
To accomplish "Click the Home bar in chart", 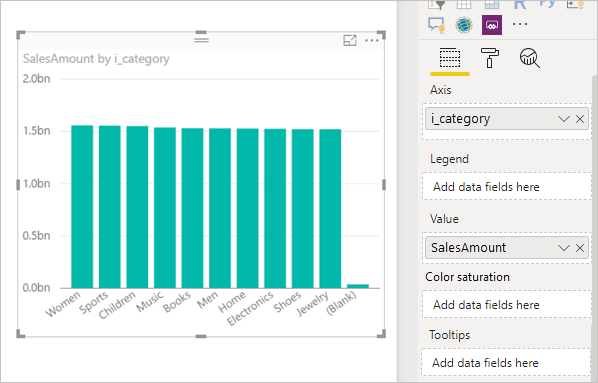I will (248, 208).
